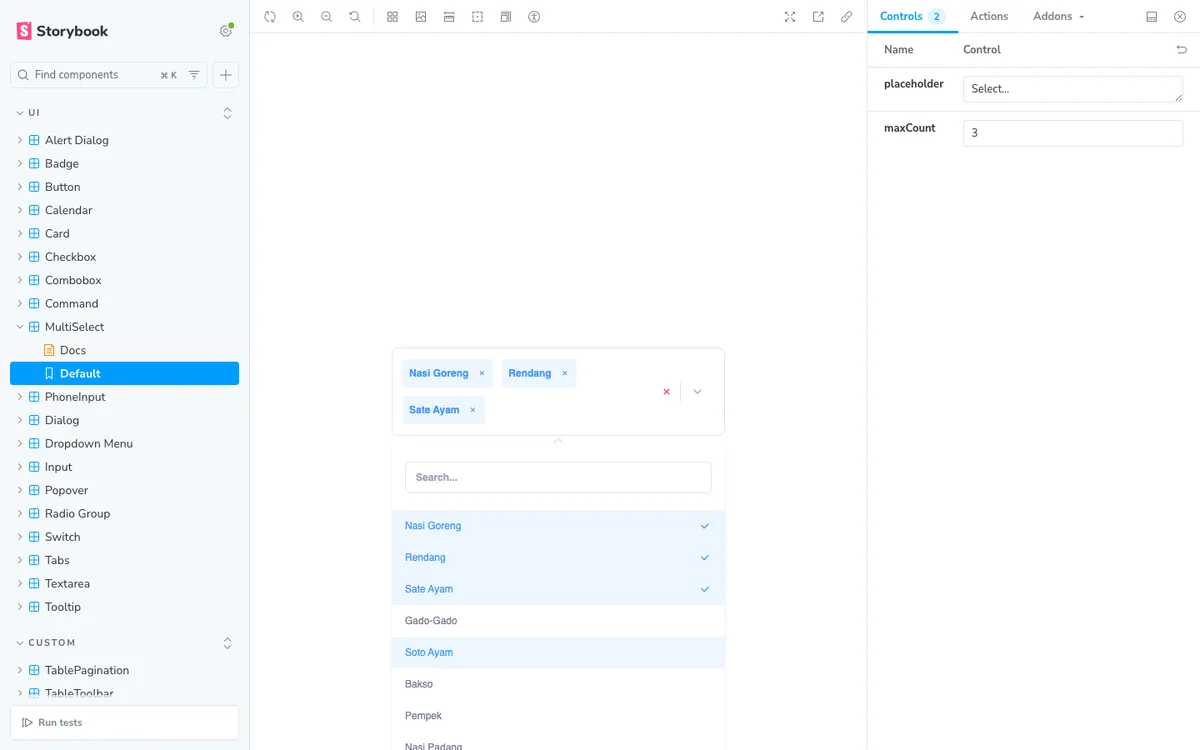
Task: Click the plus button to create story
Action: coord(226,75)
